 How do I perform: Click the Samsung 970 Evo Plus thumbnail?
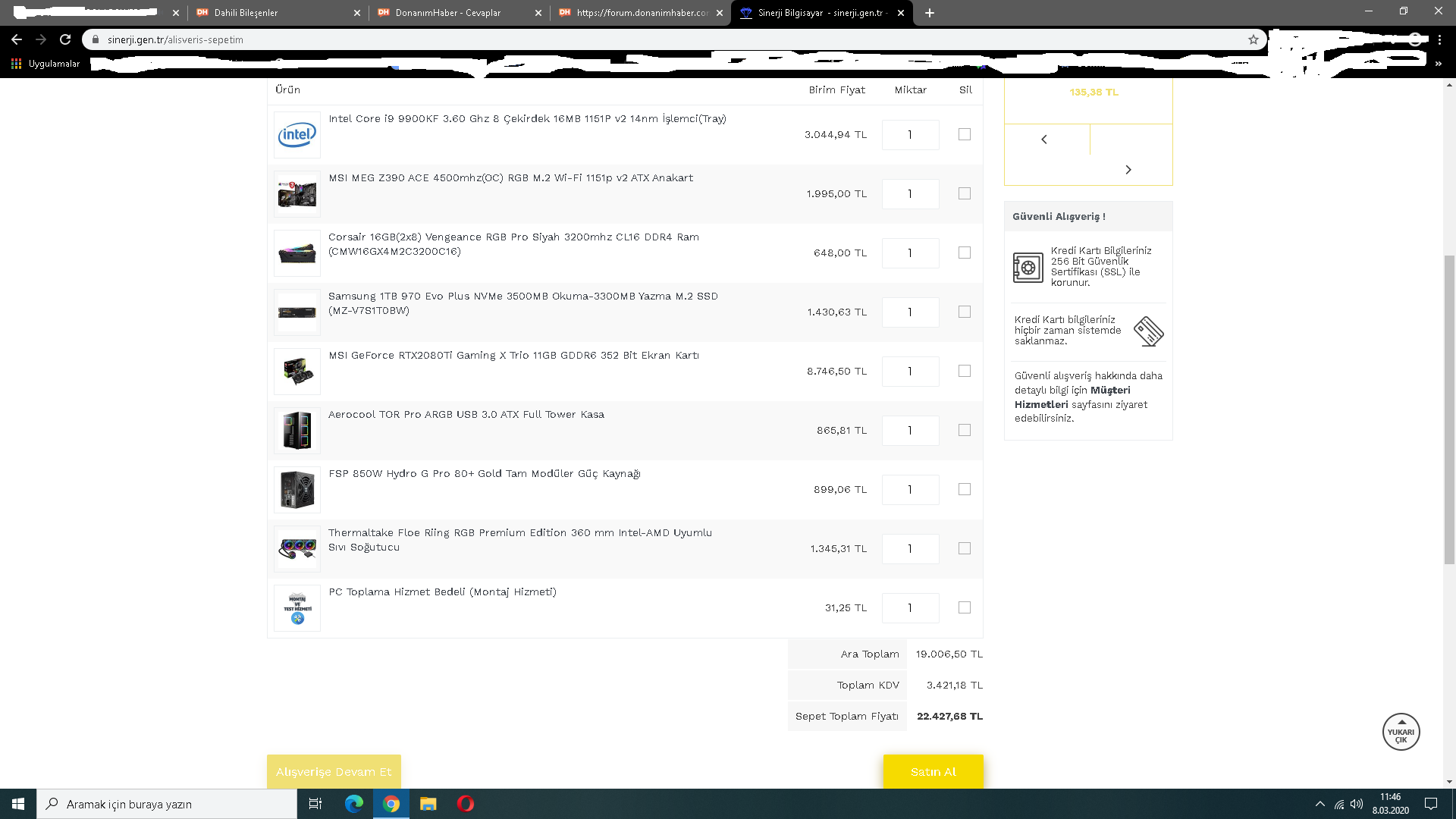pyautogui.click(x=297, y=312)
